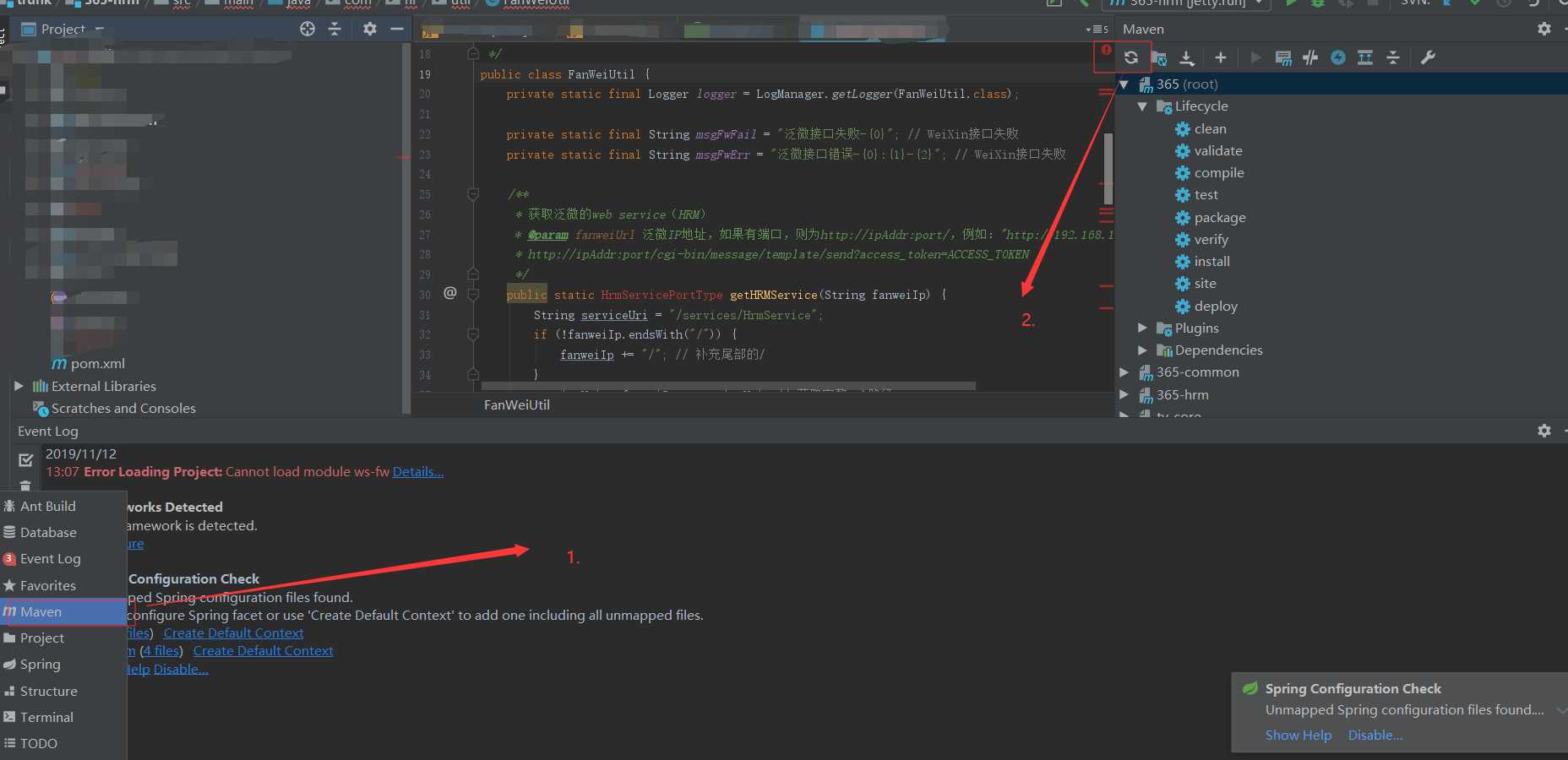This screenshot has height=760, width=1568.
Task: Expand the Plugins node
Action: tap(1142, 328)
